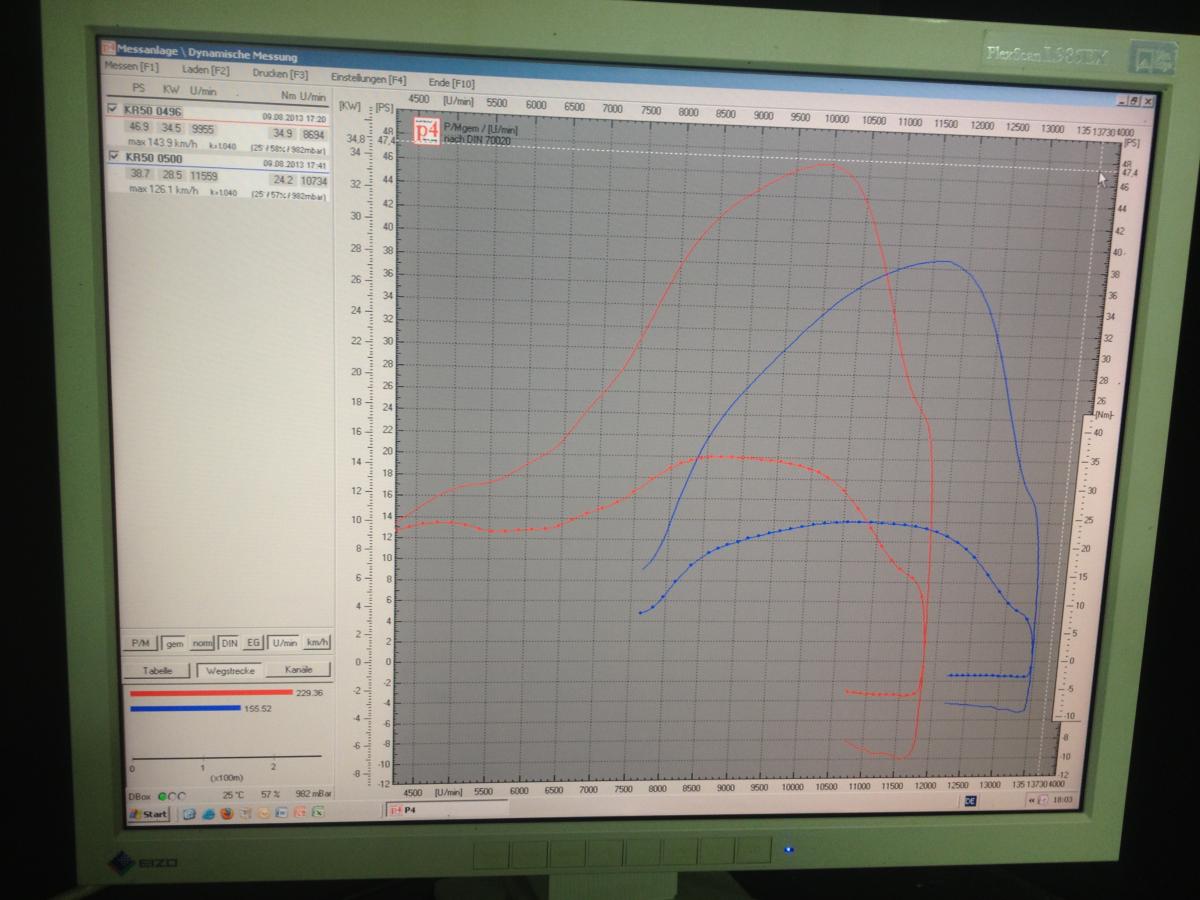The width and height of the screenshot is (1200, 900).
Task: Click the red P4 logo in chart
Action: pos(427,130)
